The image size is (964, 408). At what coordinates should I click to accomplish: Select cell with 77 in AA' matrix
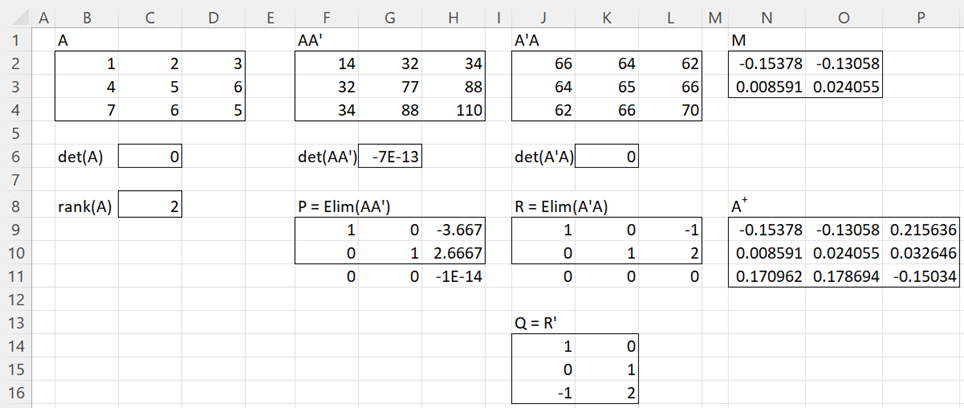[x=389, y=87]
